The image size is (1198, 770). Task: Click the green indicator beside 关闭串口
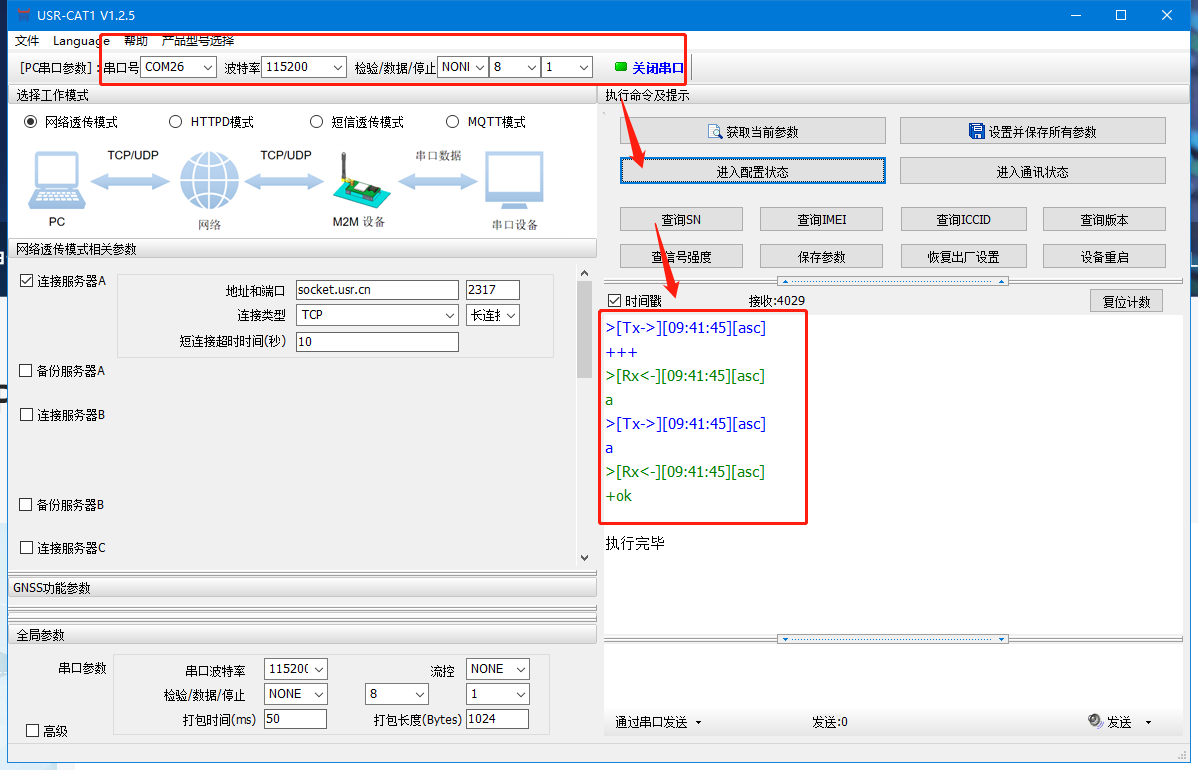tap(621, 67)
